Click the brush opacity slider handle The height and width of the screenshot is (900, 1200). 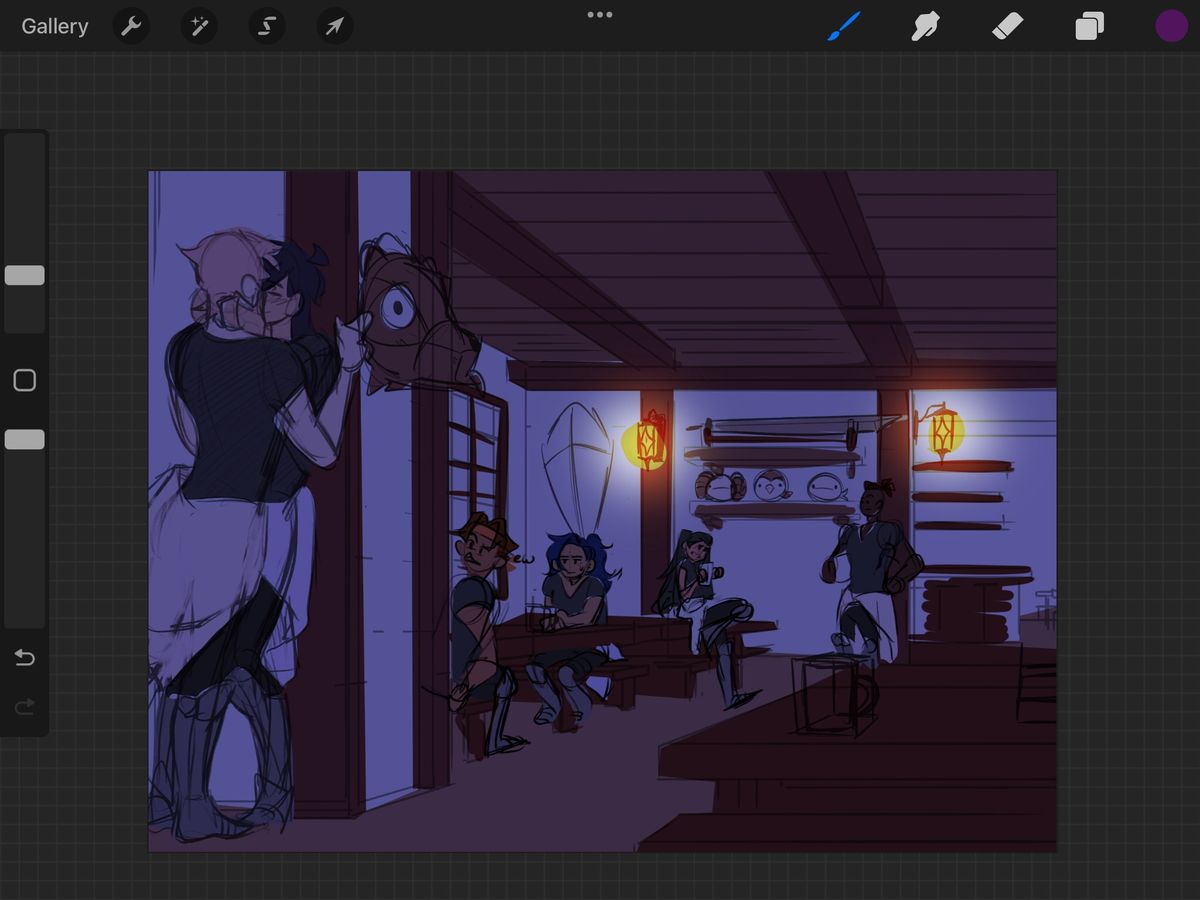[x=24, y=439]
